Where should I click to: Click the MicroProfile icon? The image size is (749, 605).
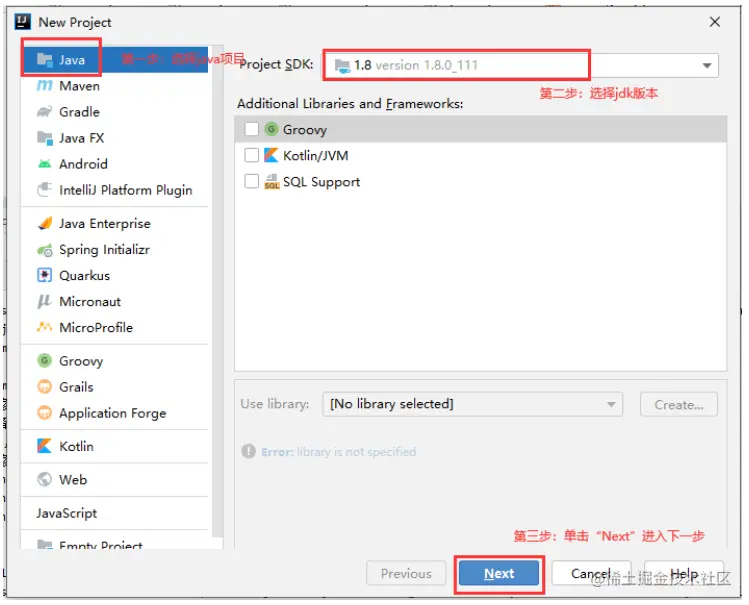click(44, 328)
